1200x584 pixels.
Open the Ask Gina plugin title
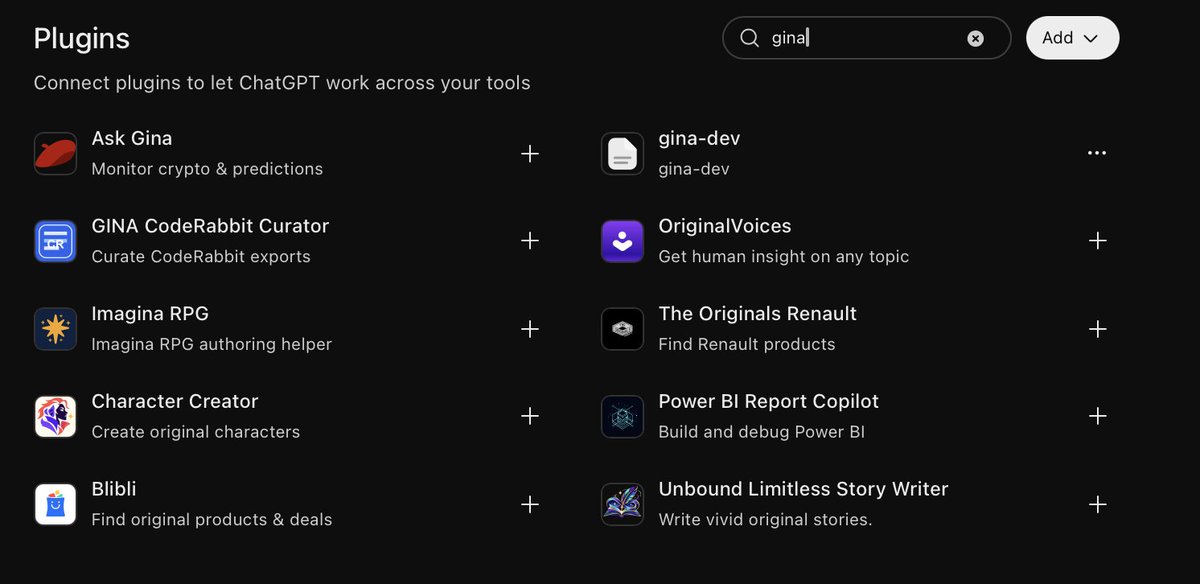(x=132, y=138)
